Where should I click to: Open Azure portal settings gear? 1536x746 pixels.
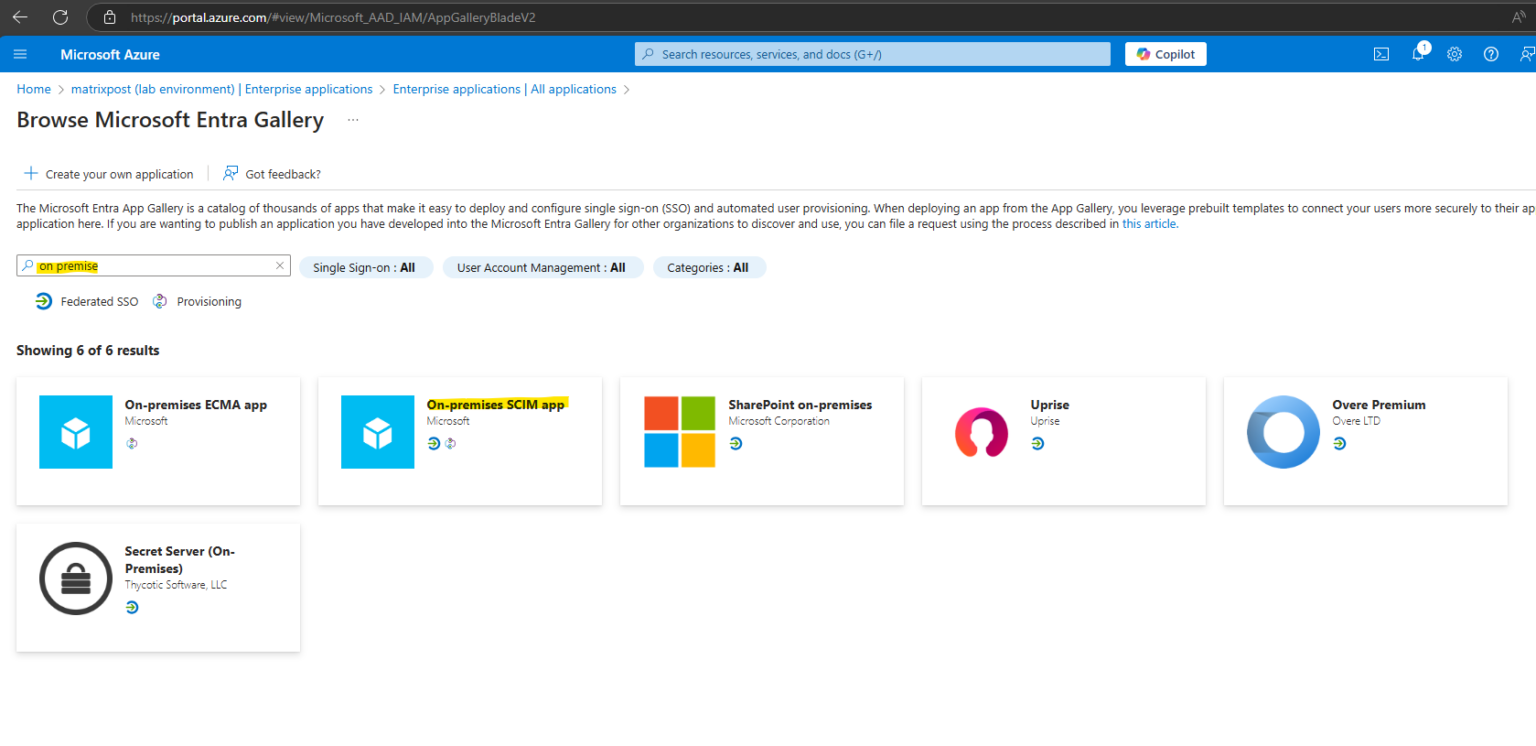pyautogui.click(x=1454, y=54)
